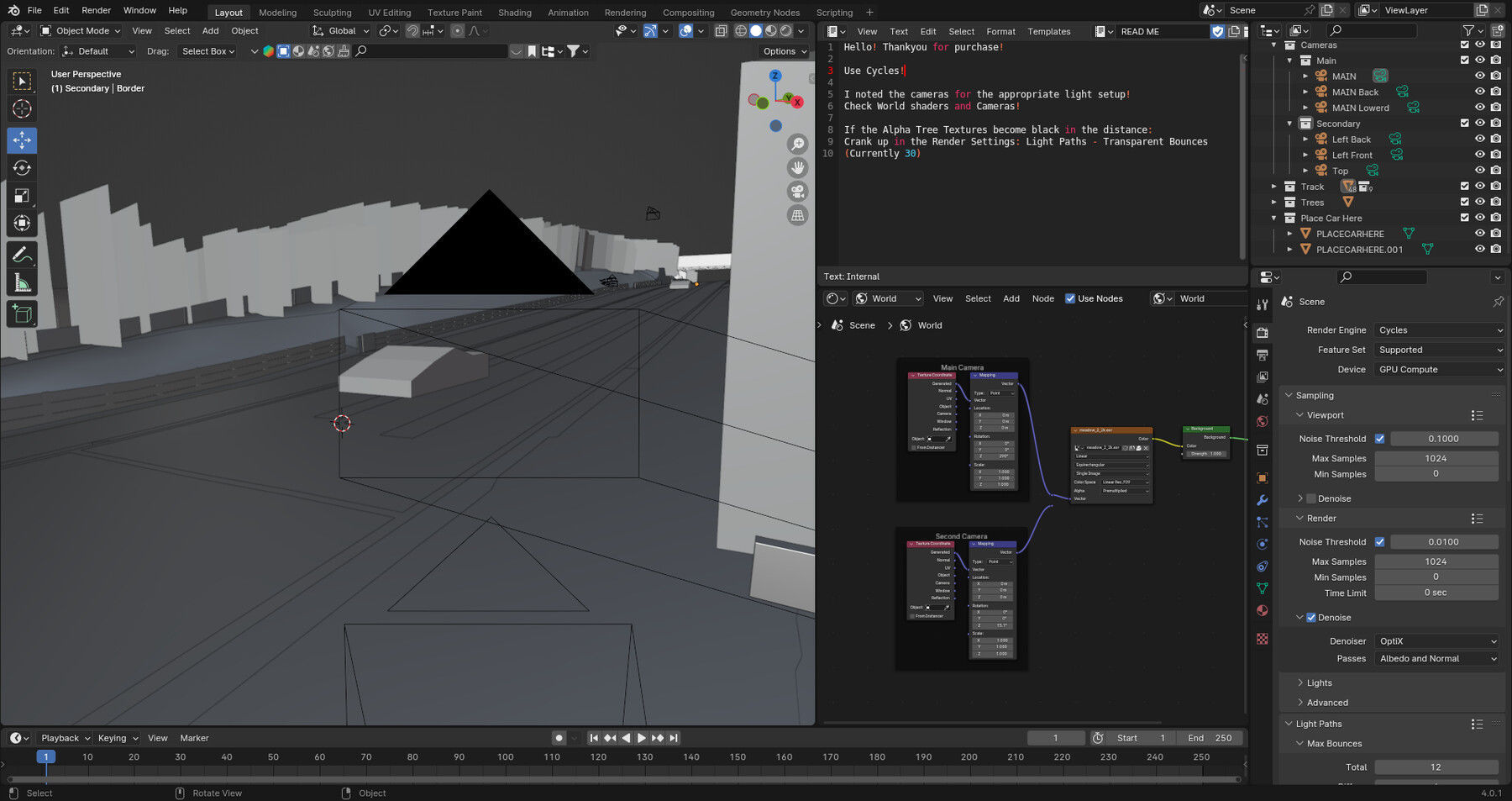The width and height of the screenshot is (1512, 801).
Task: Expand the Lights subpanel
Action: [1319, 683]
